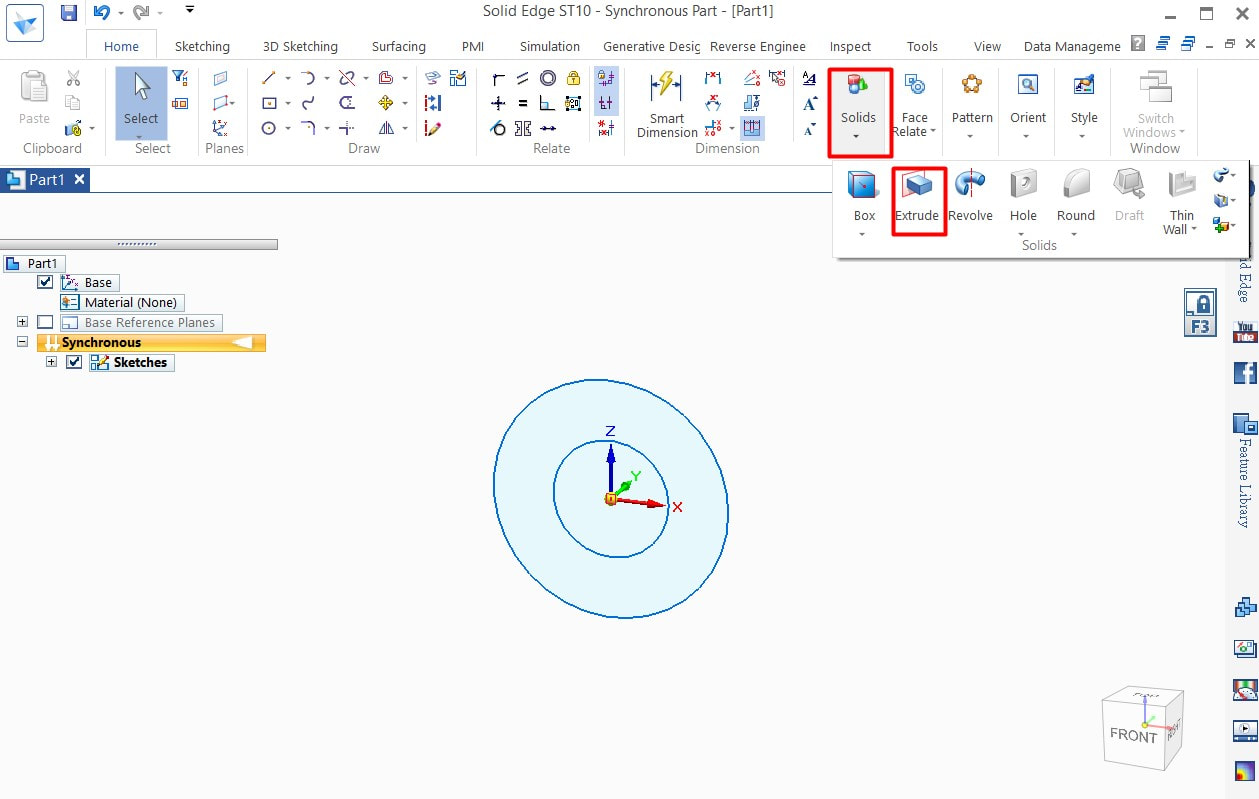Open the Pattern tool
The width and height of the screenshot is (1259, 799).
pyautogui.click(x=971, y=104)
